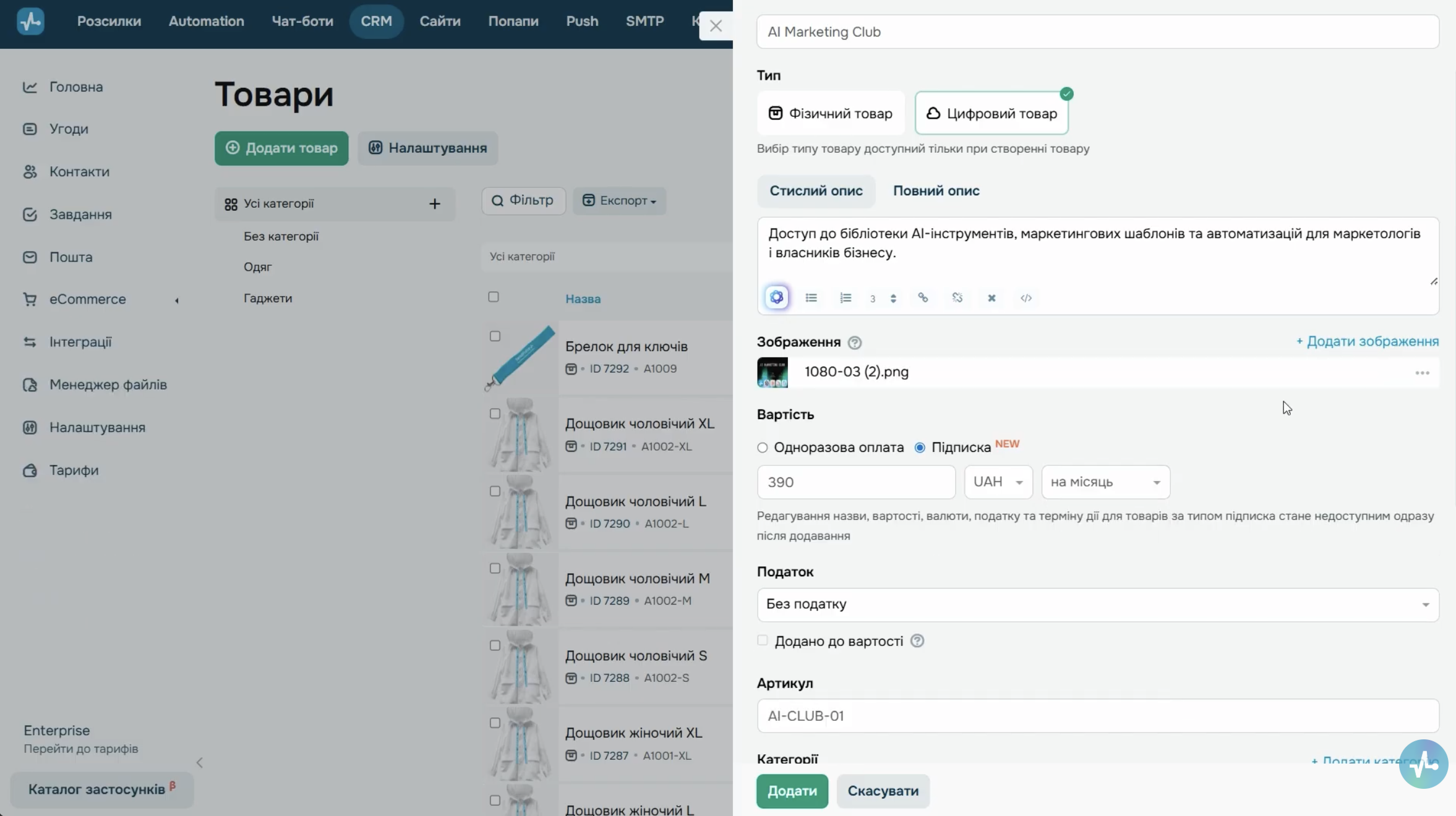The width and height of the screenshot is (1456, 816).
Task: Click the + Додати зображення link
Action: (1368, 341)
